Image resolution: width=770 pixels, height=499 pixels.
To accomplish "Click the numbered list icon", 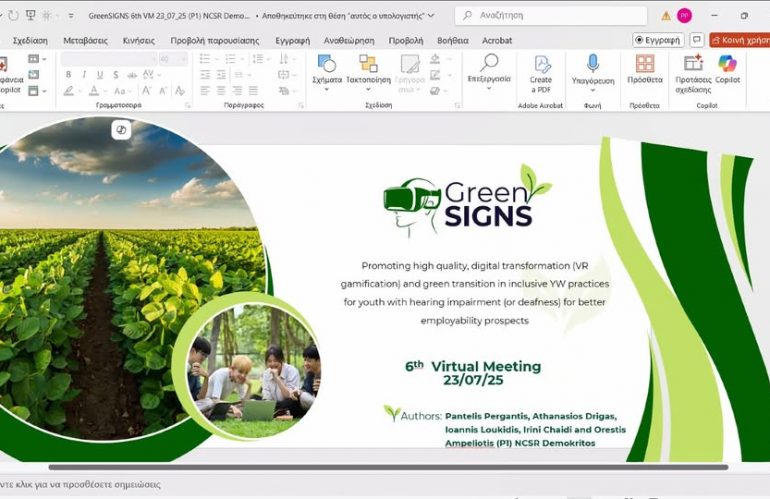I will 230,59.
